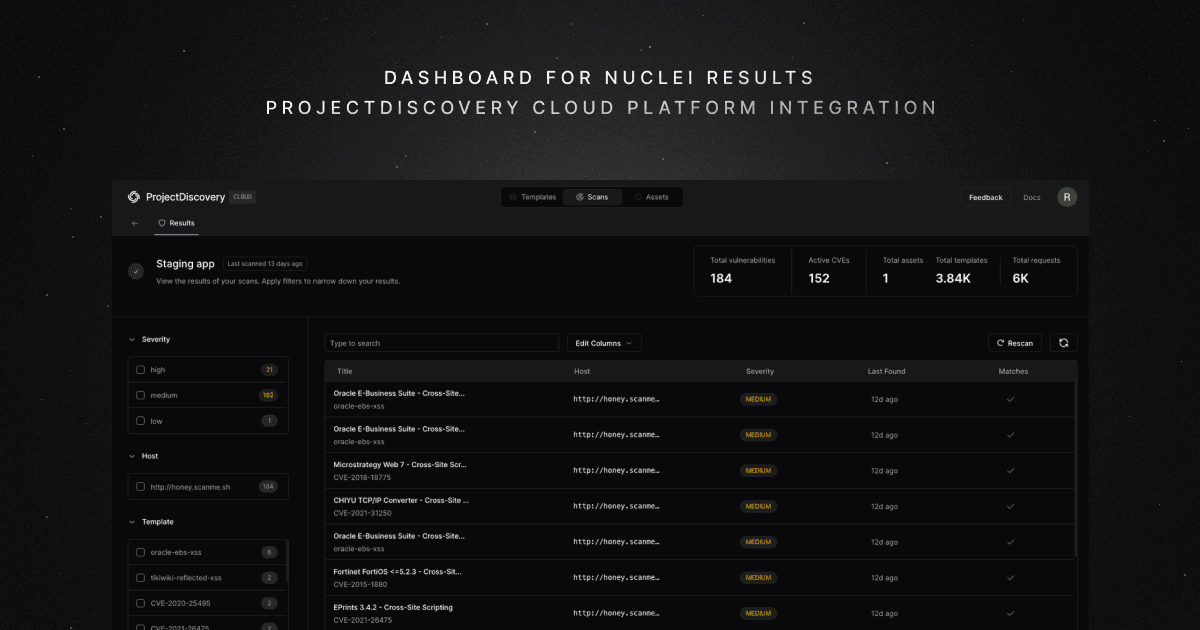This screenshot has height=630, width=1200.
Task: Go back using the left arrow
Action: (135, 223)
